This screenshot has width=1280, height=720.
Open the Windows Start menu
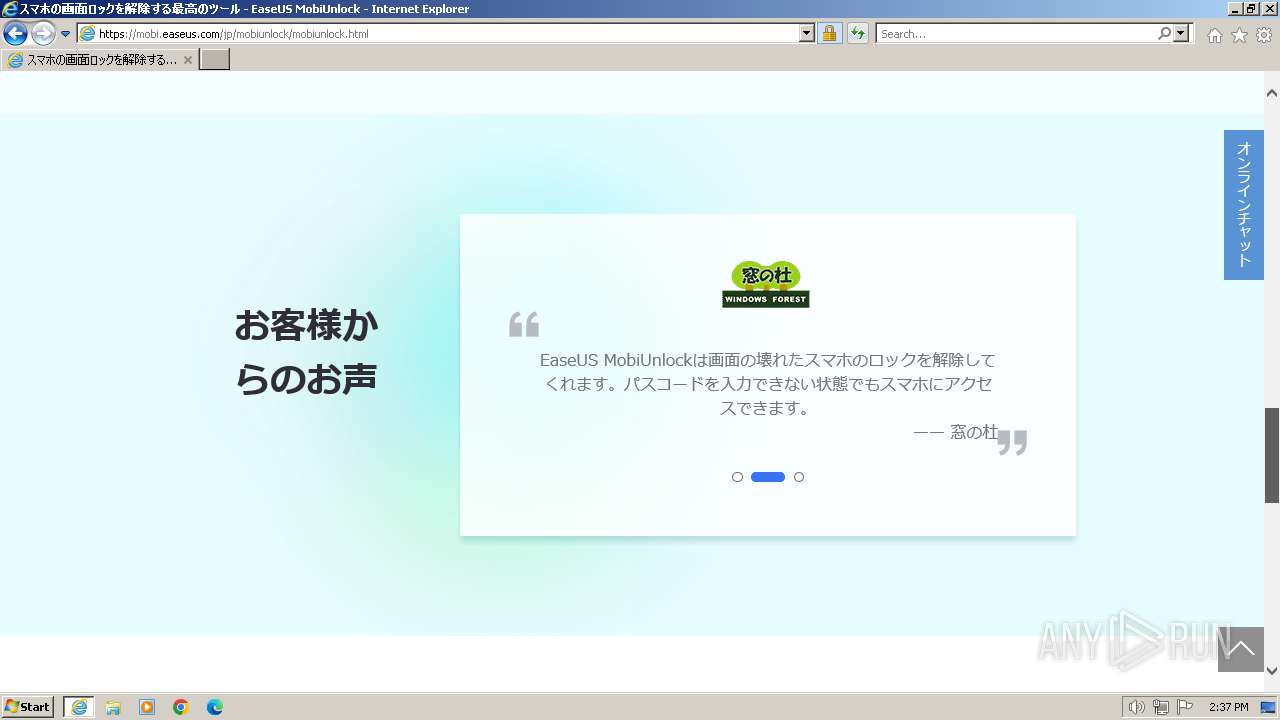coord(28,707)
